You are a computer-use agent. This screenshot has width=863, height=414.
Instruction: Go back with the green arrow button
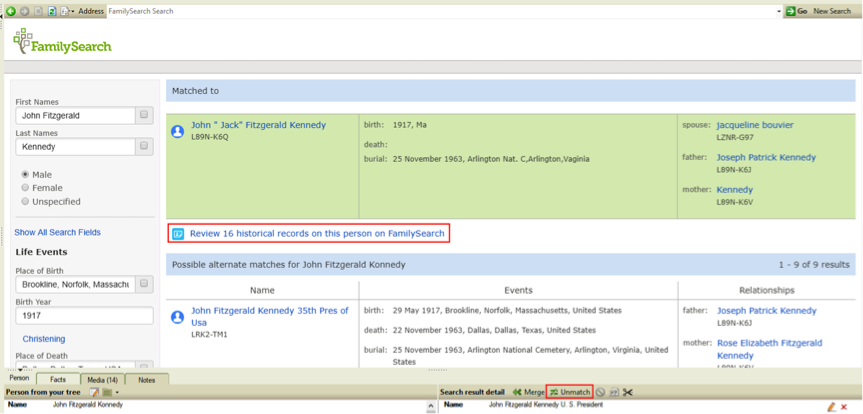11,11
